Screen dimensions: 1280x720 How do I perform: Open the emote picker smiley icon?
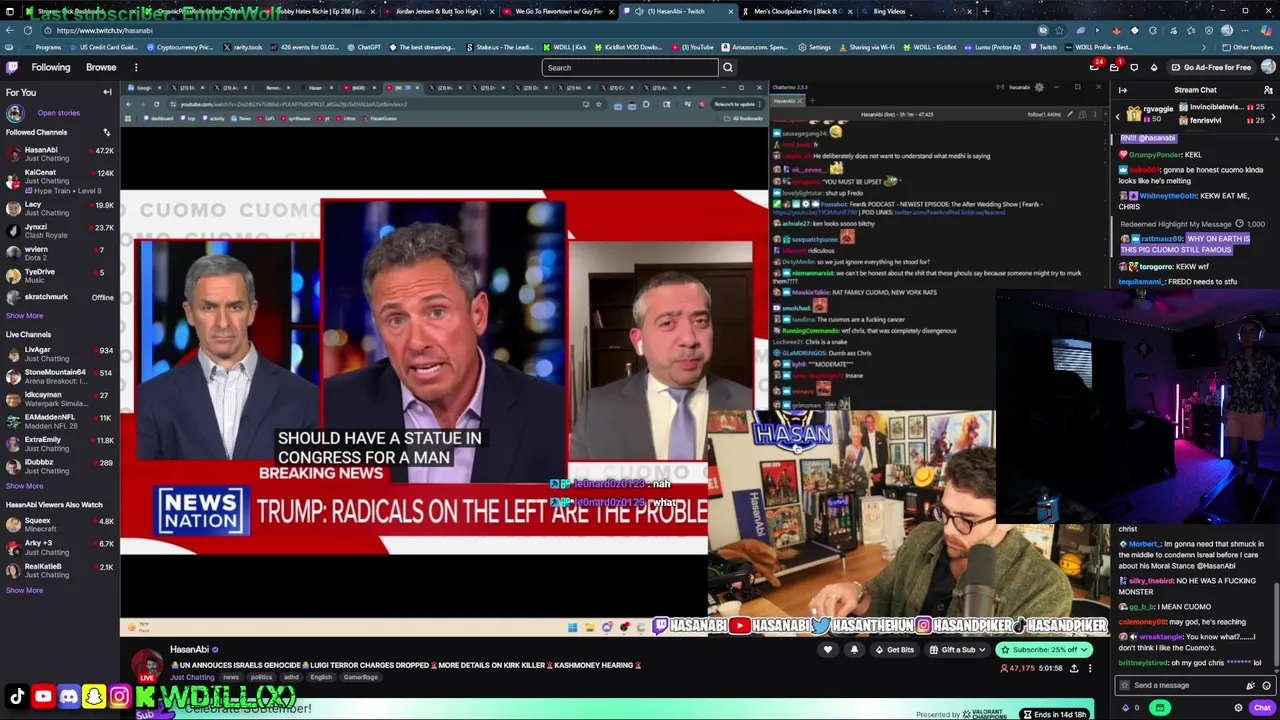point(1266,685)
